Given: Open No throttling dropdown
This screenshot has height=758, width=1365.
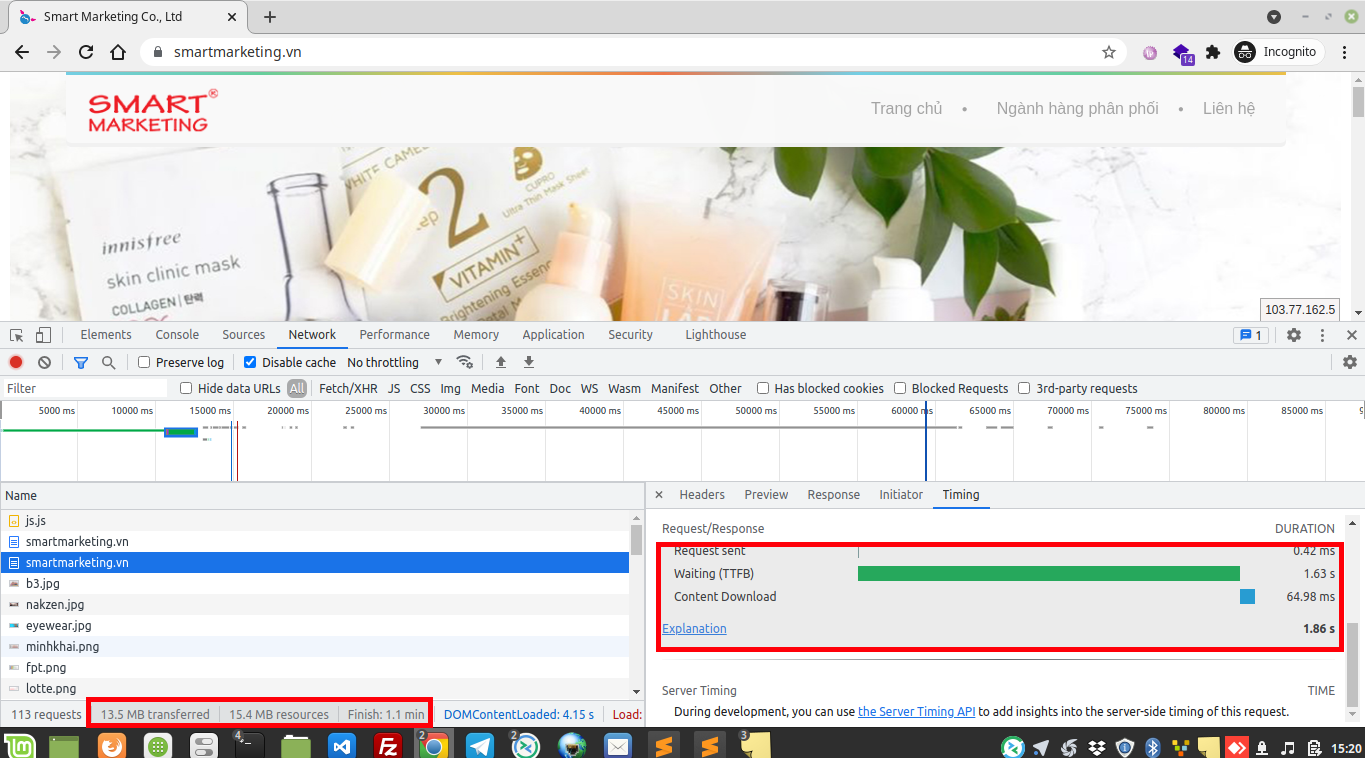Looking at the screenshot, I should pyautogui.click(x=394, y=362).
